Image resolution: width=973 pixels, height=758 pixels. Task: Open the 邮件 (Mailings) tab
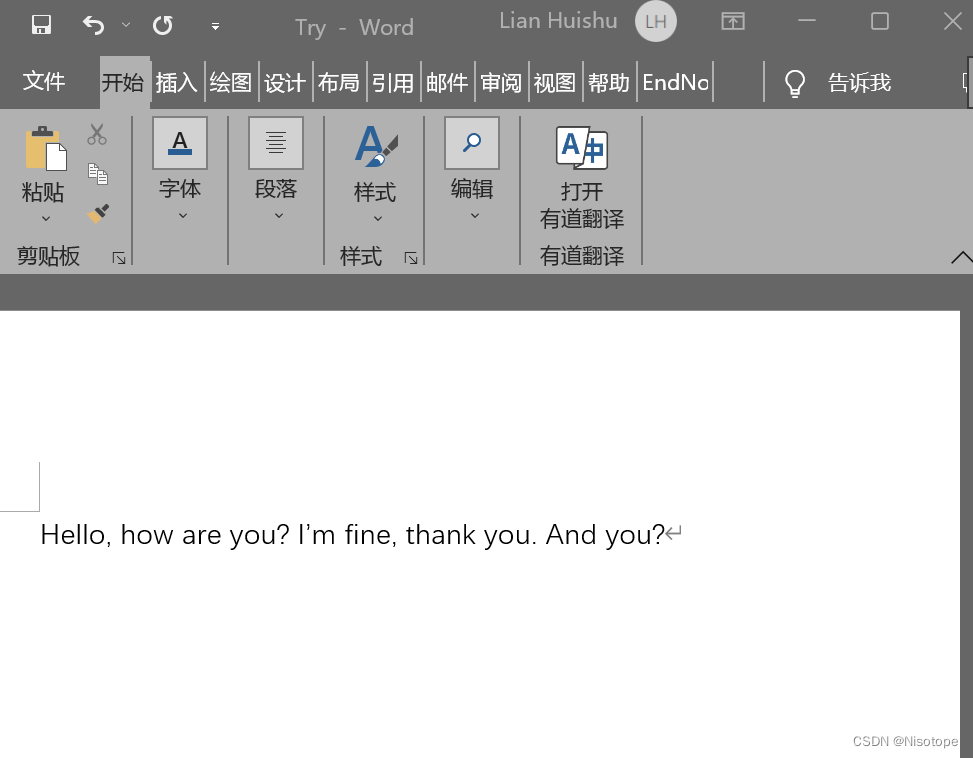coord(447,82)
